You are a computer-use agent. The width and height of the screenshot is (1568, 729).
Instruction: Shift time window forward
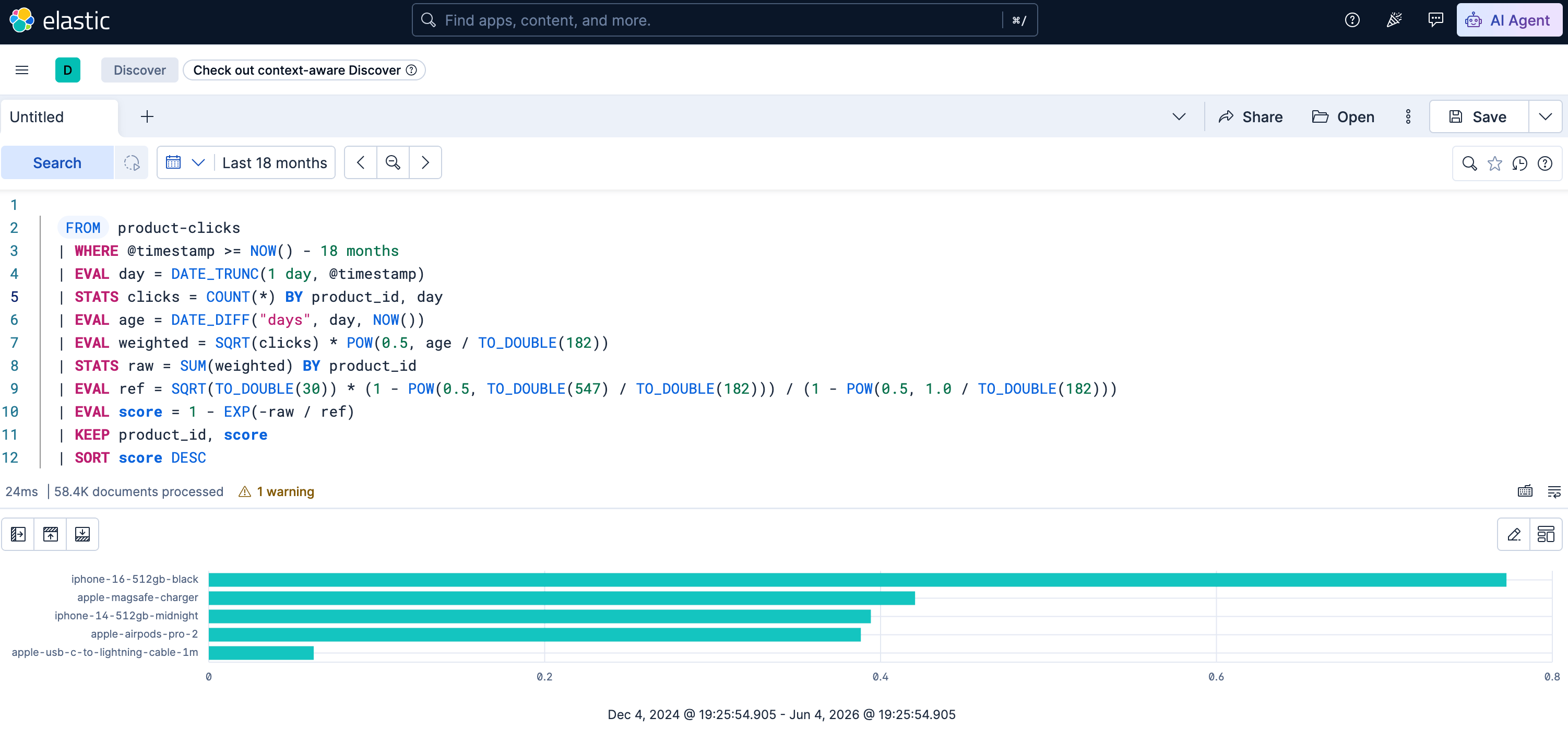(425, 162)
